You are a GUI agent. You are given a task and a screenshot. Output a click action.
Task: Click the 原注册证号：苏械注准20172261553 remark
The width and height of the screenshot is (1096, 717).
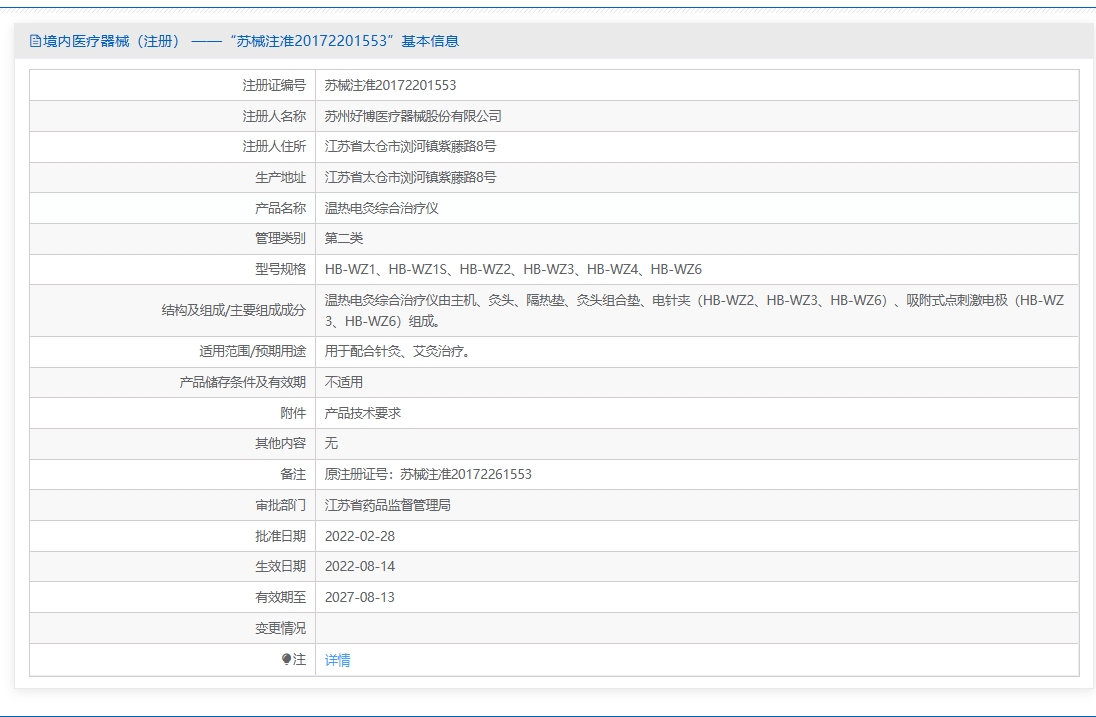click(428, 474)
